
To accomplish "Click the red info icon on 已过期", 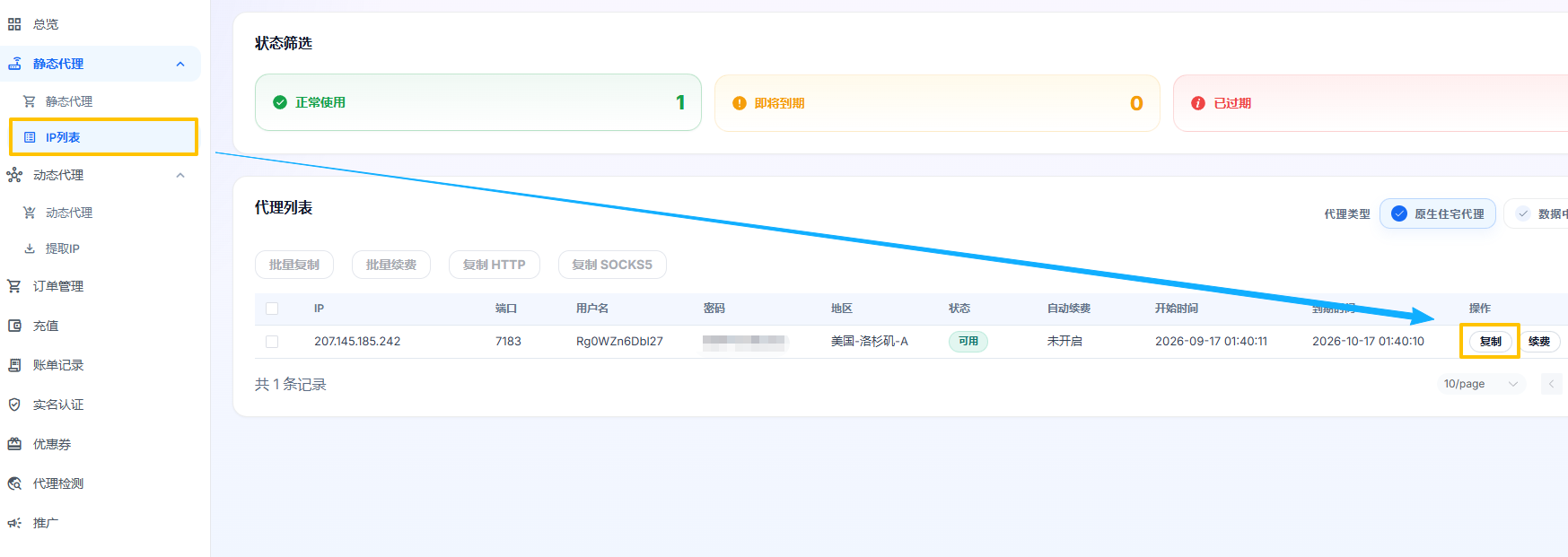I will 1198,103.
